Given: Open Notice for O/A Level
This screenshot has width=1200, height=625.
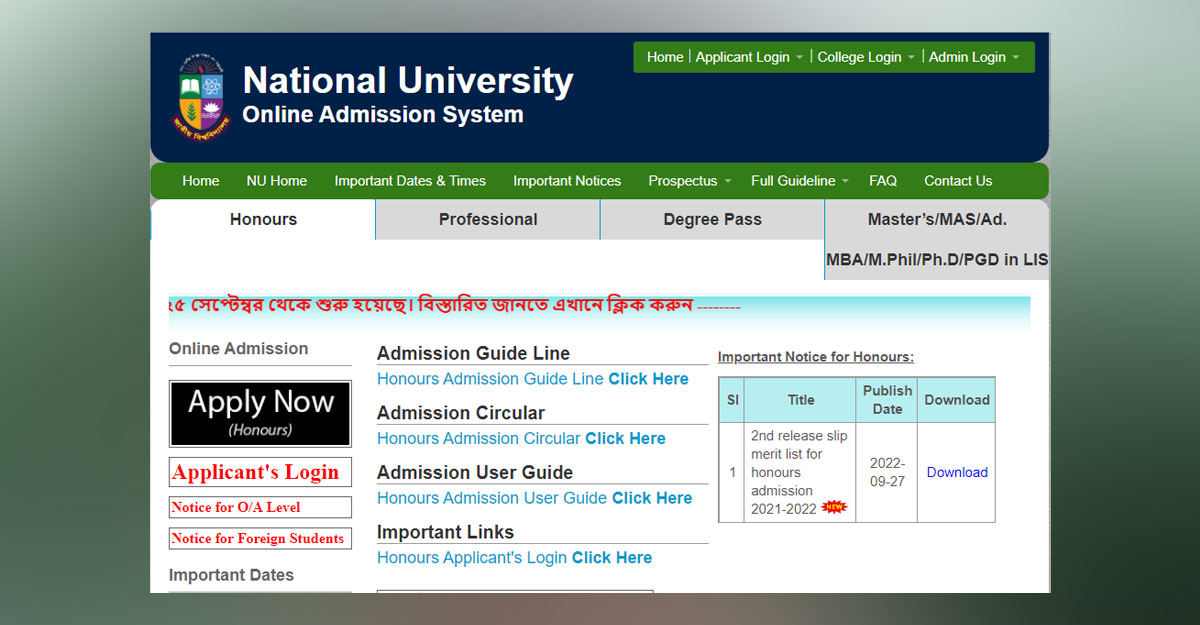Looking at the screenshot, I should (260, 507).
